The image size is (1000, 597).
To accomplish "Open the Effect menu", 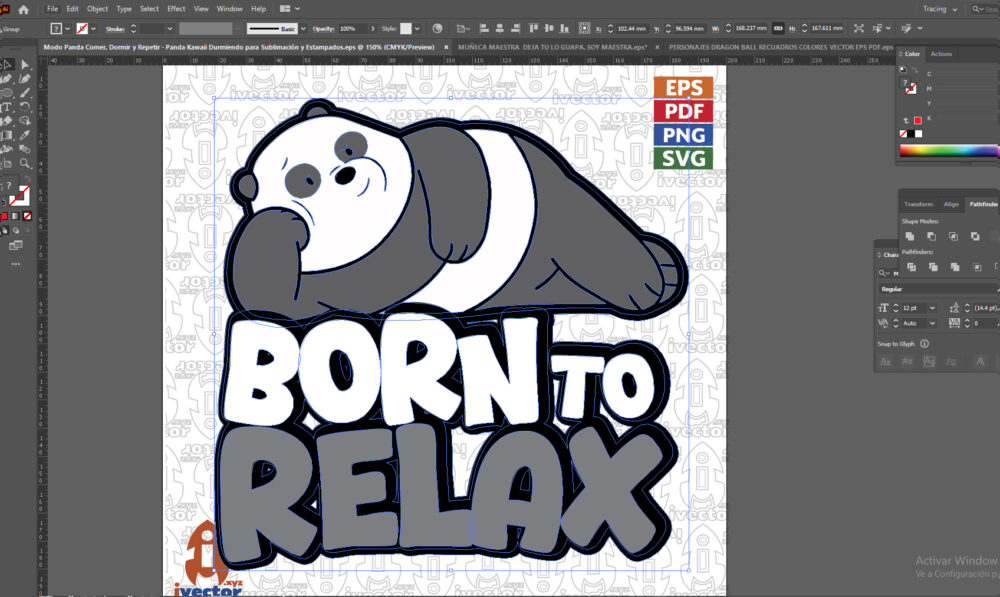I will click(176, 9).
